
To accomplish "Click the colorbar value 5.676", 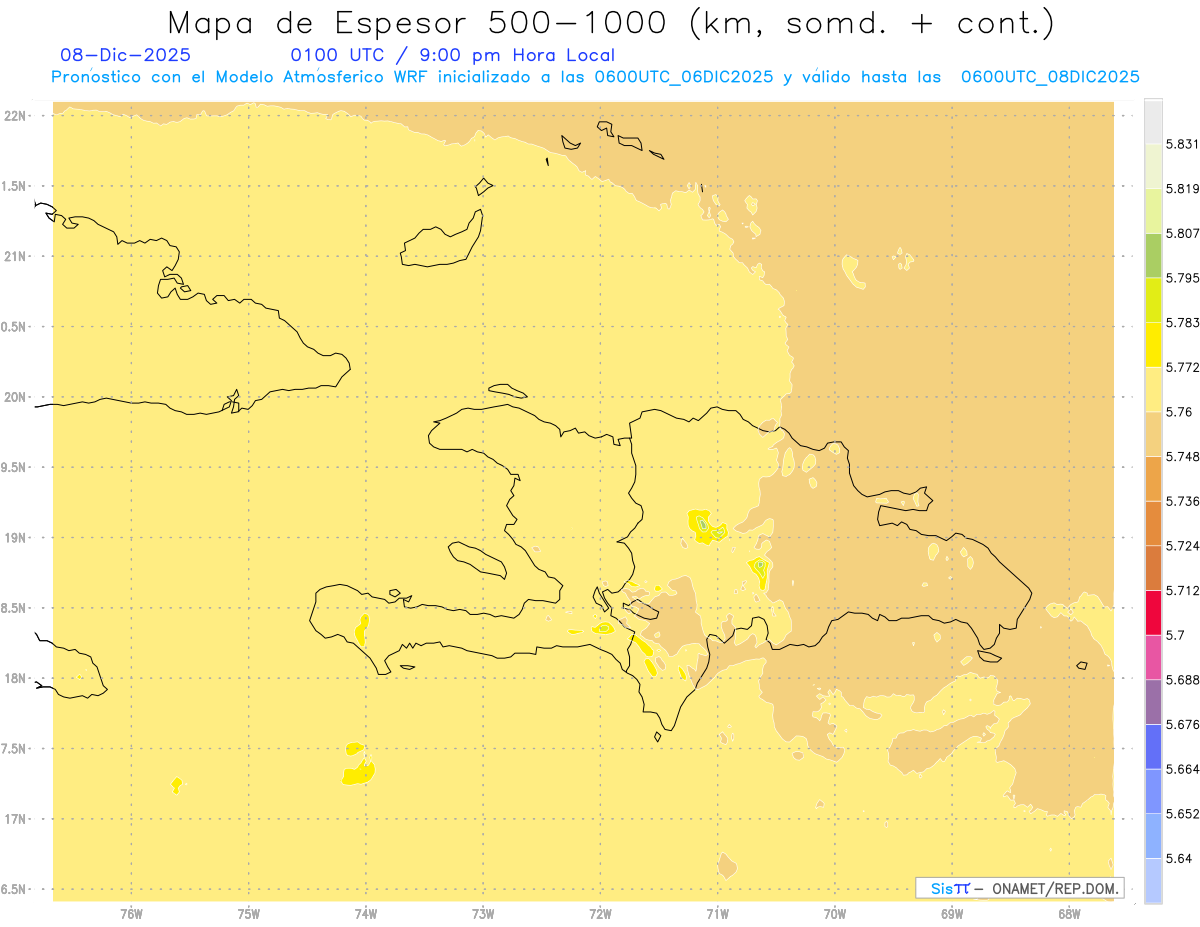I will tap(1182, 724).
